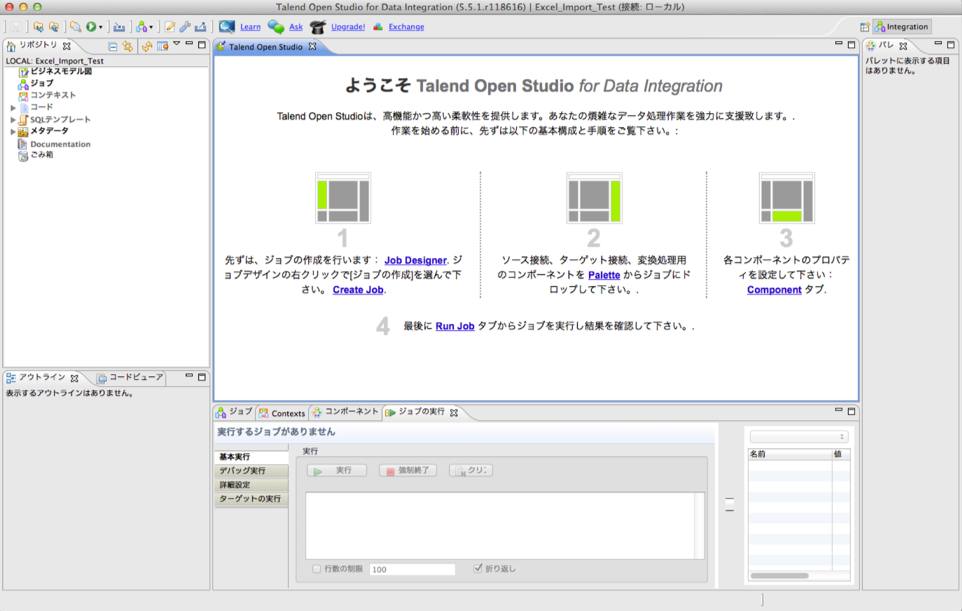Viewport: 962px width, 611px height.
Task: Select ターゲットの実行 in run options list
Action: (x=251, y=499)
